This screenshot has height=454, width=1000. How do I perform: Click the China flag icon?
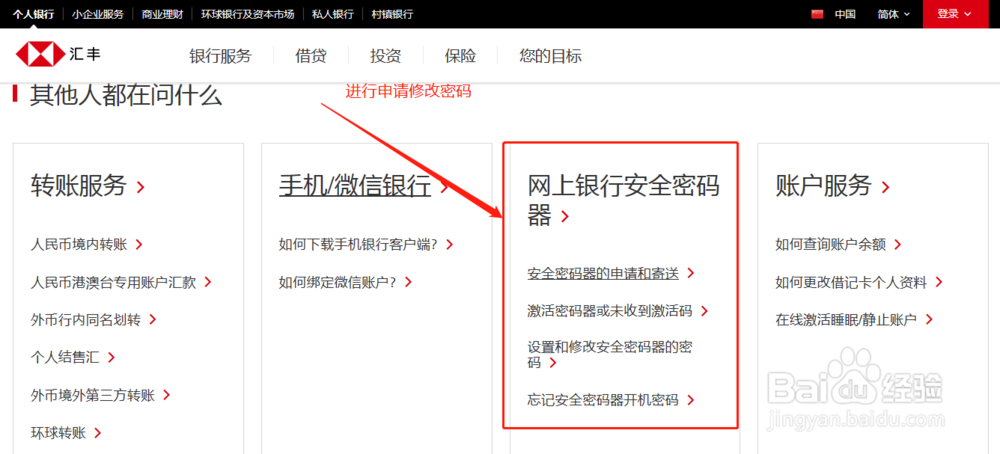pos(817,14)
